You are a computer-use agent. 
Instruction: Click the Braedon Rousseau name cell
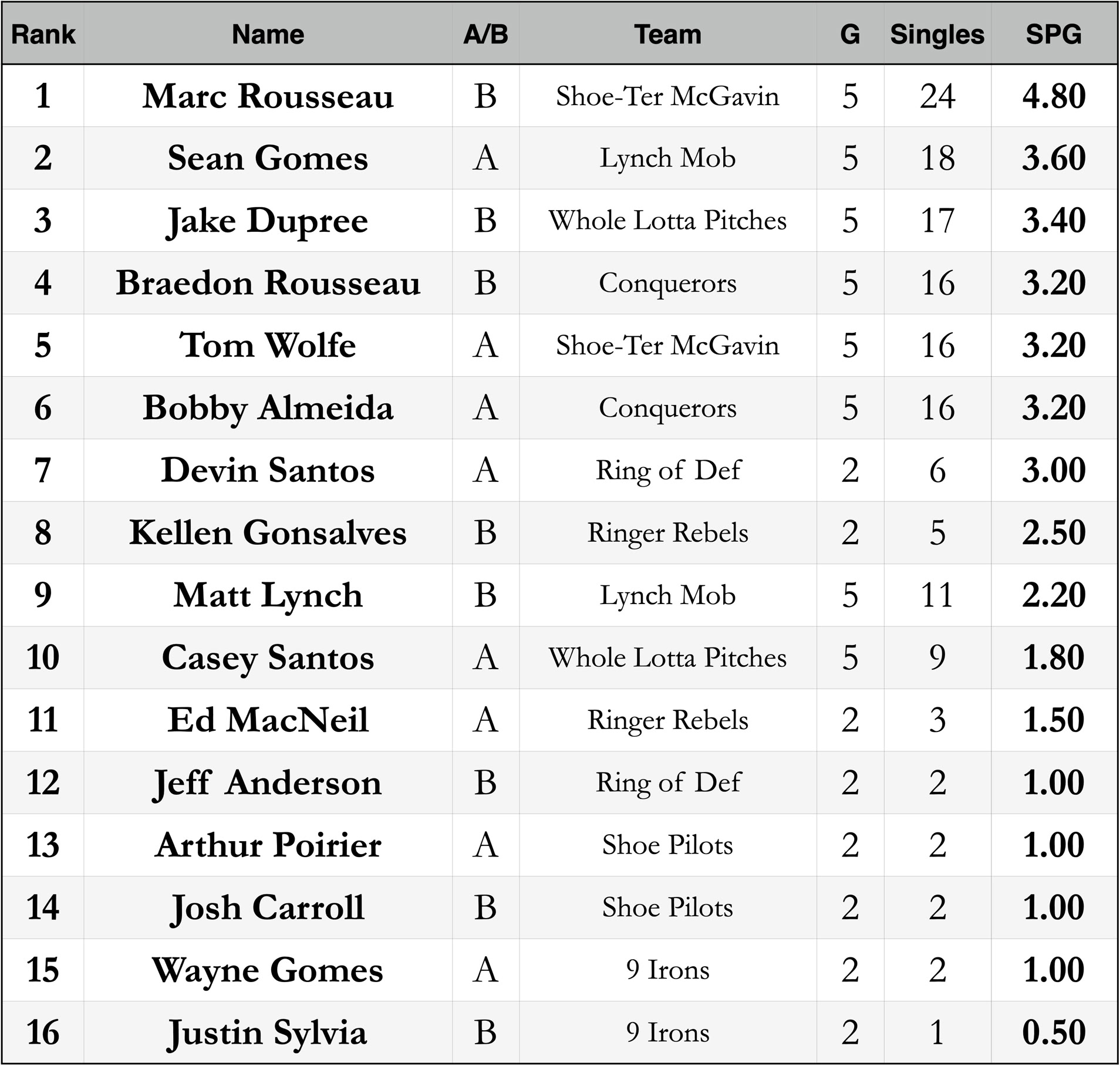(x=268, y=283)
